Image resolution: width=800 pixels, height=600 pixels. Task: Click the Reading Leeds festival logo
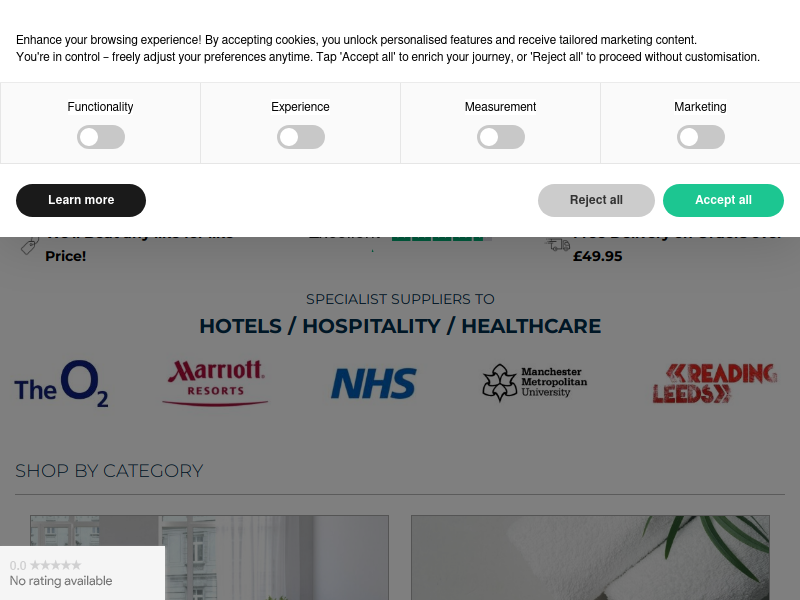pyautogui.click(x=715, y=384)
